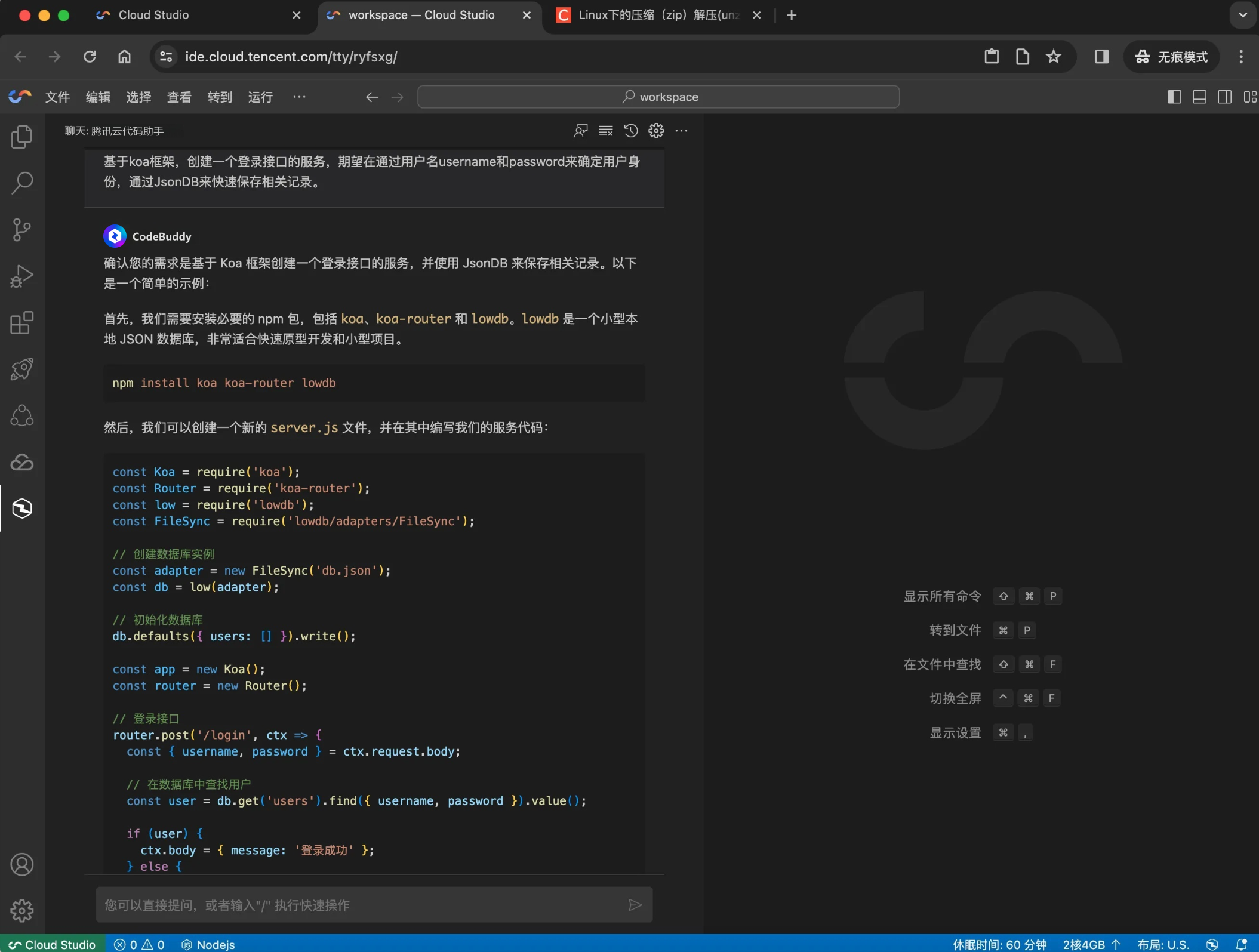Screen dimensions: 1259x952
Task: Open chat panel more actions ellipsis
Action: [x=681, y=131]
